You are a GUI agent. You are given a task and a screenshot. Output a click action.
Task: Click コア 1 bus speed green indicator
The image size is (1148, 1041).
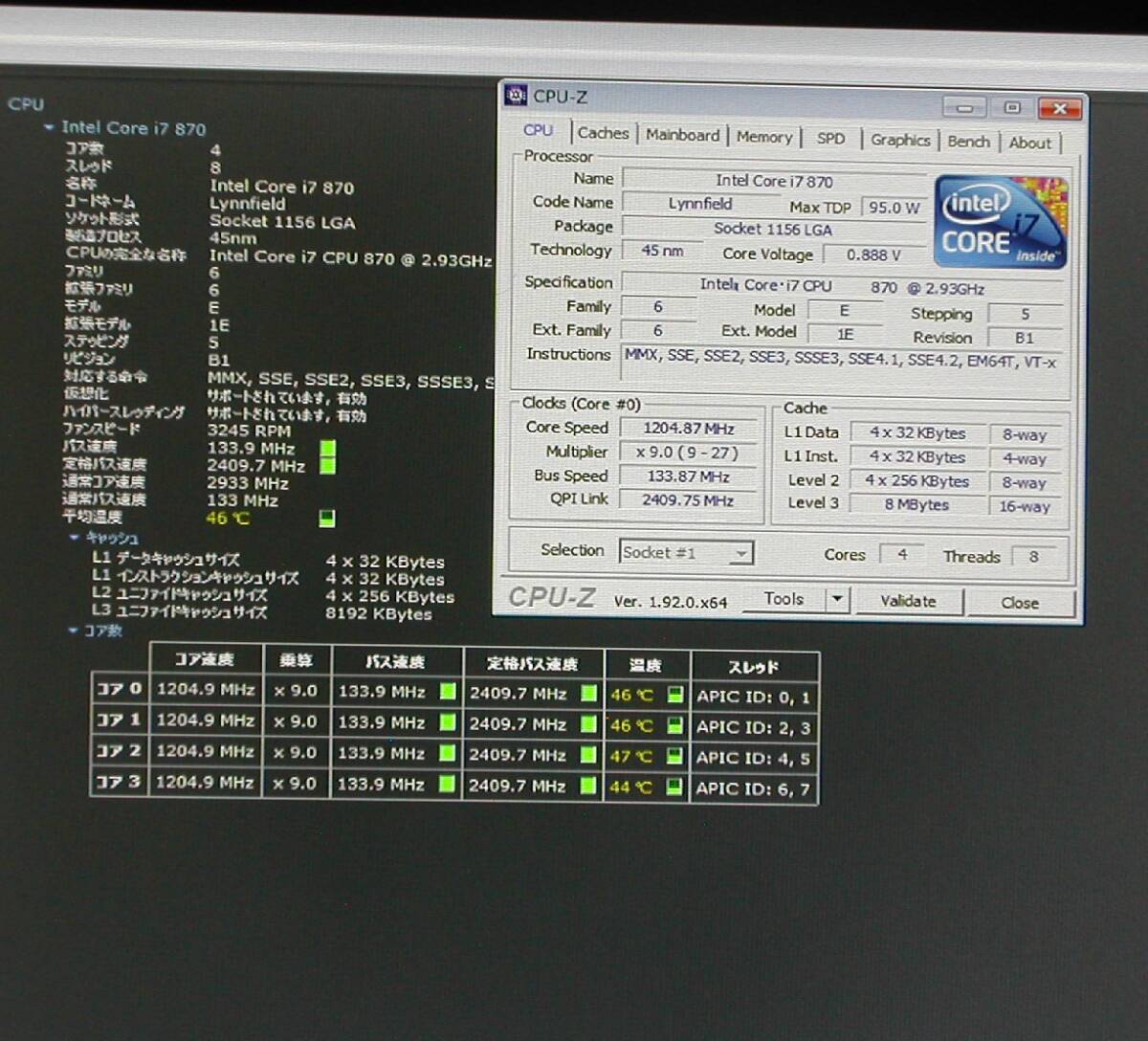448,721
